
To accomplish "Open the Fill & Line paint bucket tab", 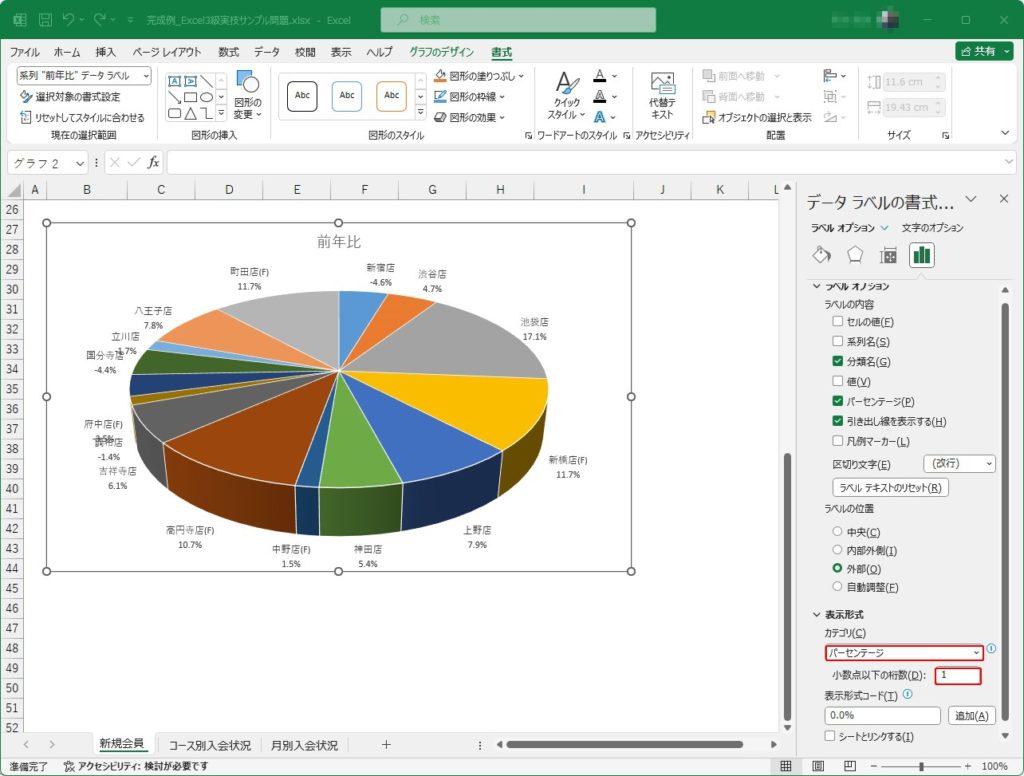I will (x=822, y=255).
